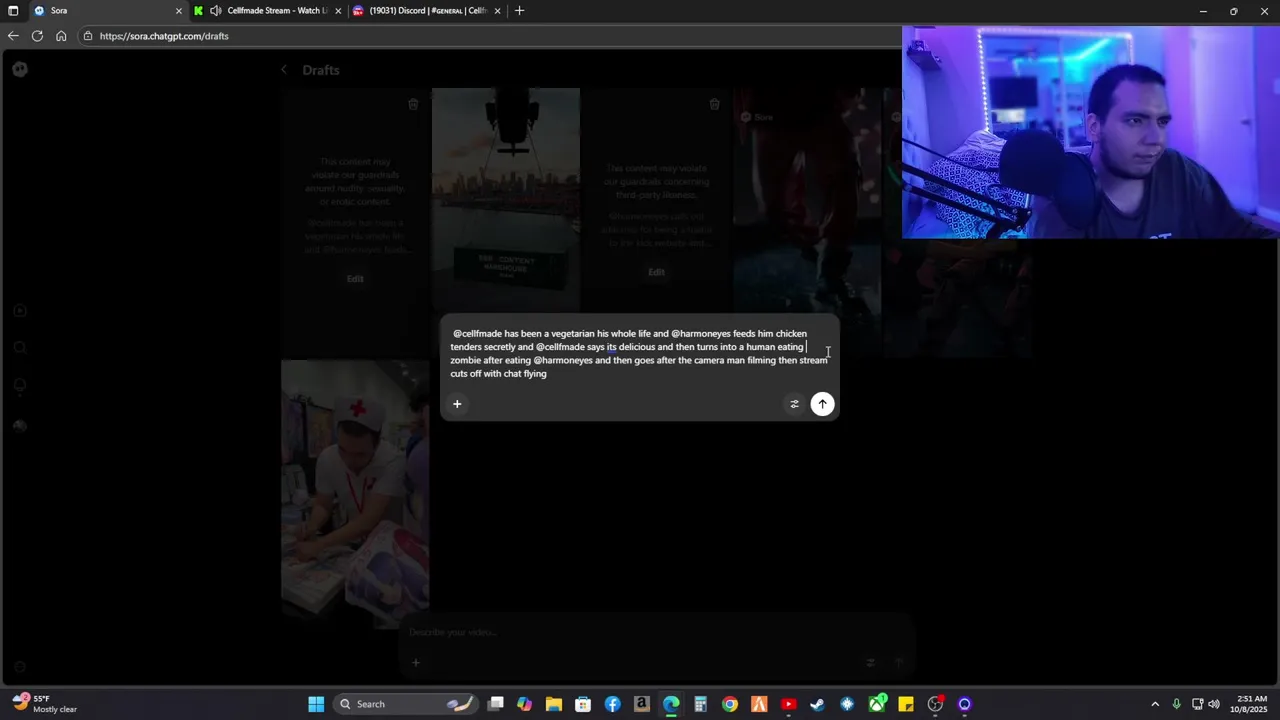This screenshot has width=1280, height=720.
Task: Mute audio on the Cellfmade Stream tab
Action: click(x=215, y=11)
